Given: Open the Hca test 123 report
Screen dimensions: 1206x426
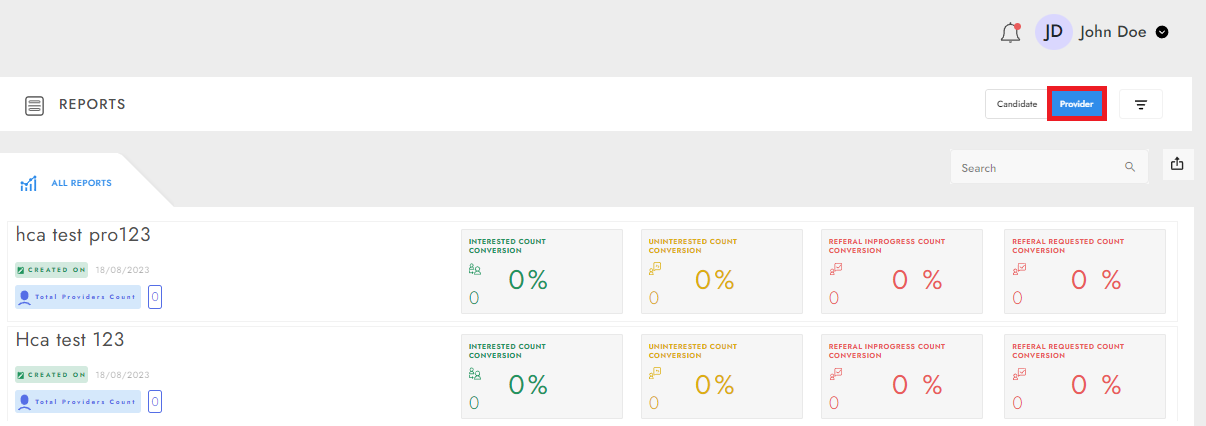Looking at the screenshot, I should [x=70, y=340].
